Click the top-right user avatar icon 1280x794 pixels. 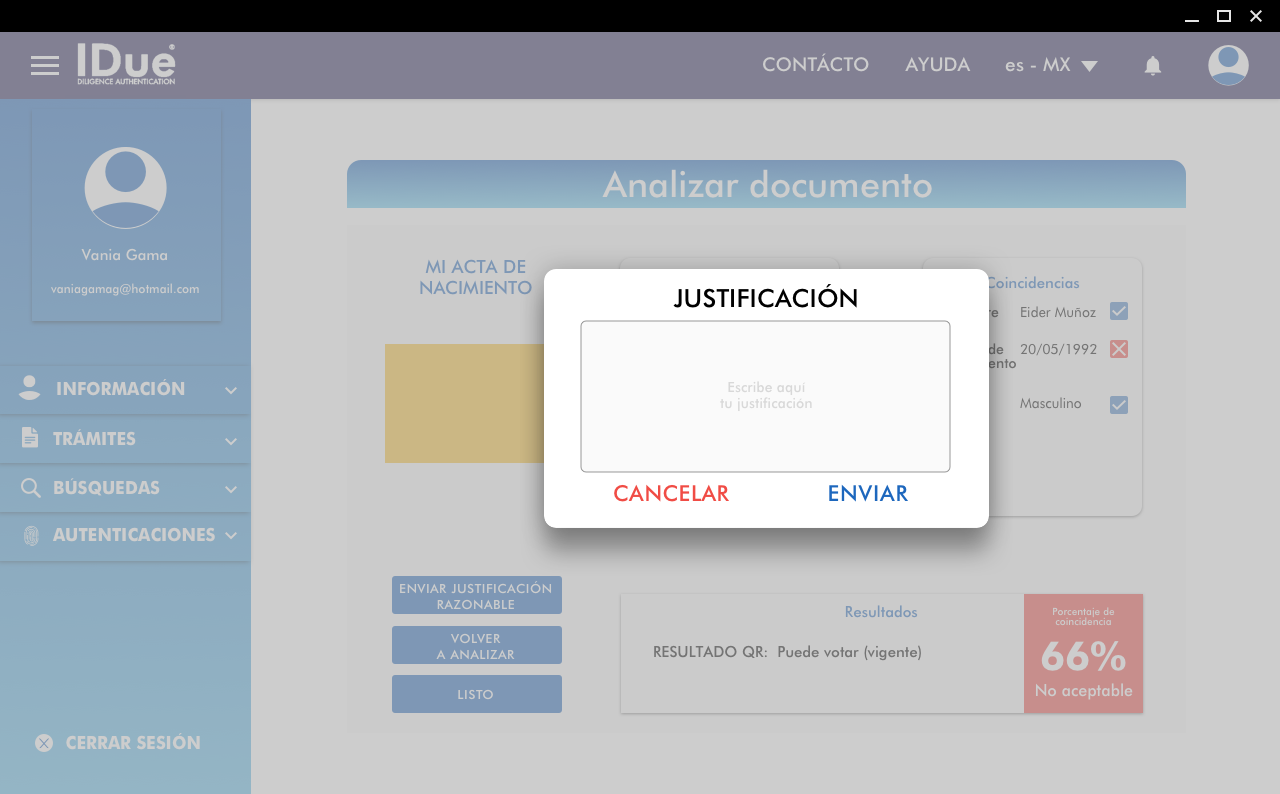(x=1228, y=65)
